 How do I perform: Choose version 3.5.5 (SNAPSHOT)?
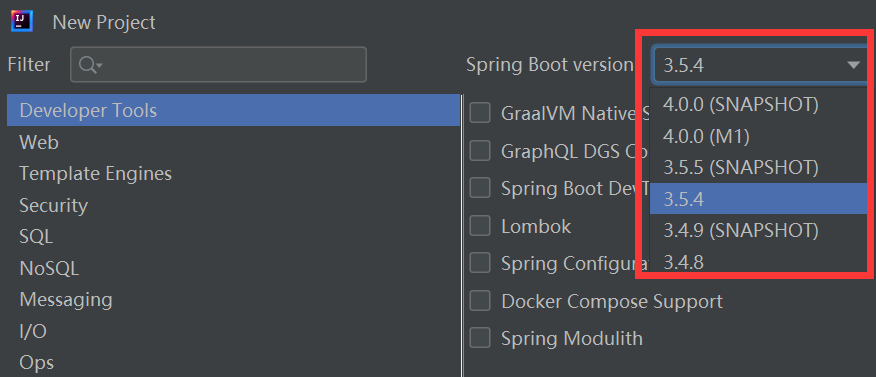759,167
